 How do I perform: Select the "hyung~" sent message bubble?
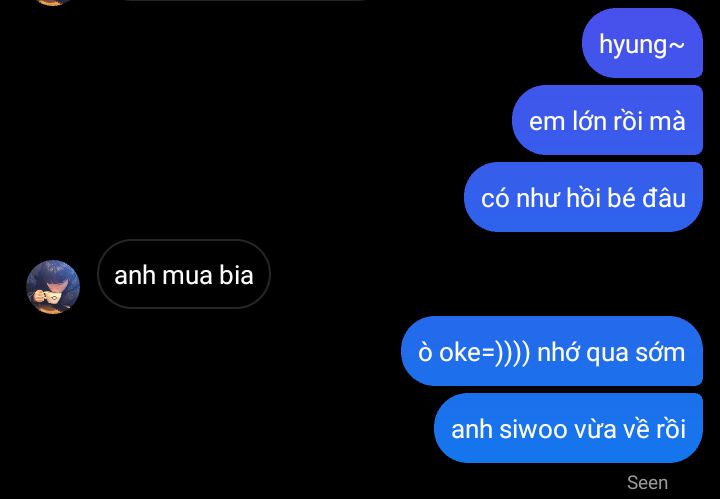click(642, 43)
